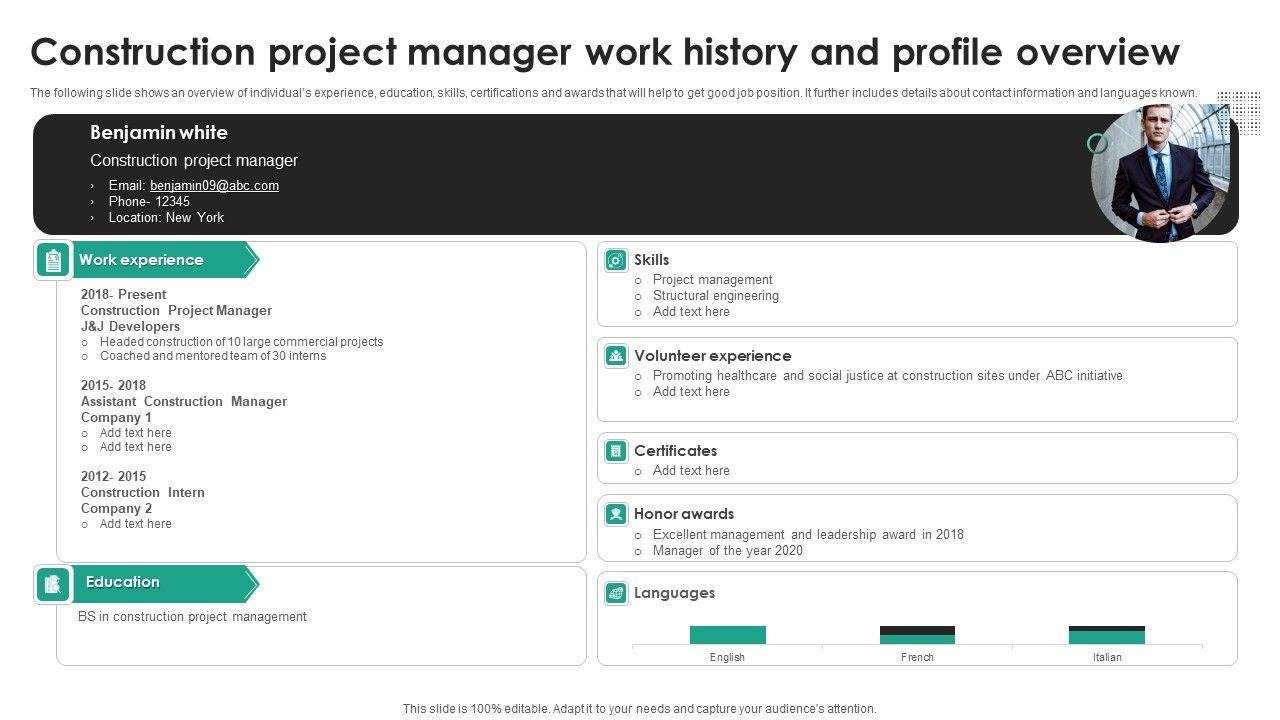Select the English language bar
The width and height of the screenshot is (1280, 720).
[727, 635]
